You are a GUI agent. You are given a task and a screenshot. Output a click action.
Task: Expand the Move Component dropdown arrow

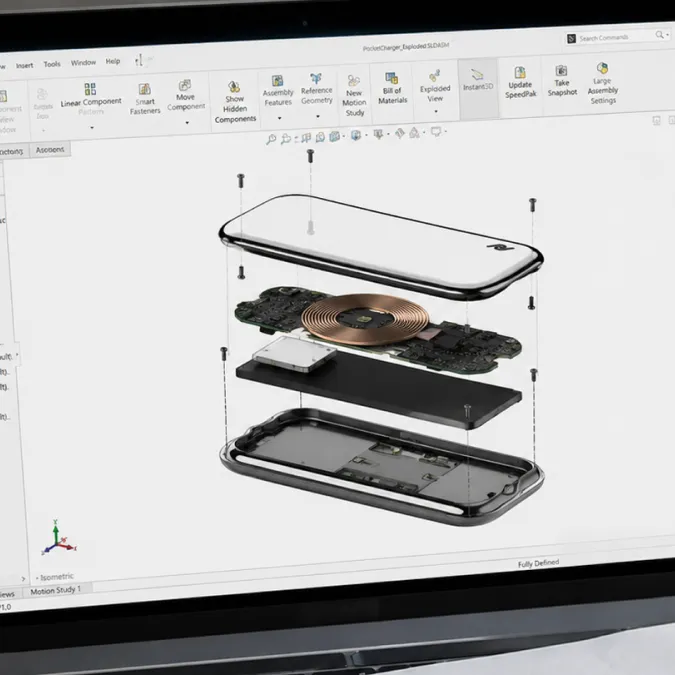(x=187, y=123)
